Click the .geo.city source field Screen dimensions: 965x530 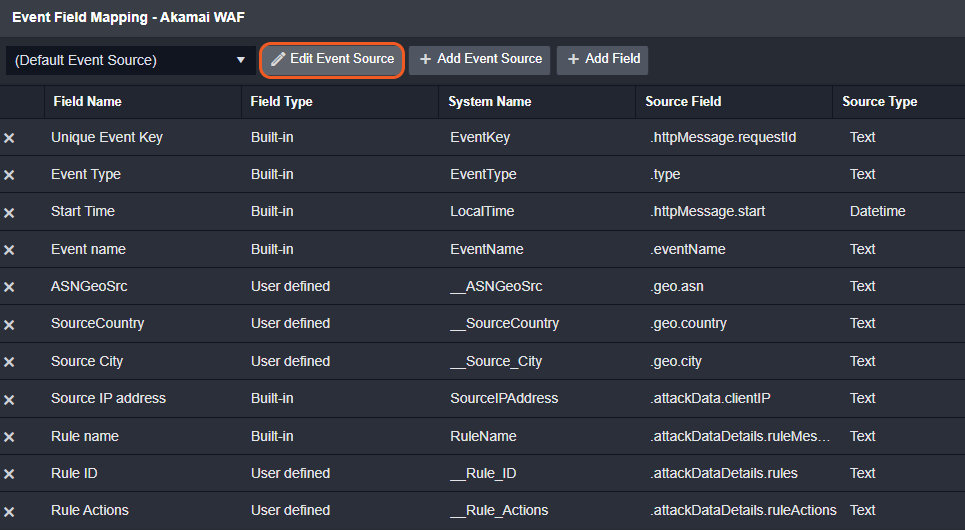point(676,361)
